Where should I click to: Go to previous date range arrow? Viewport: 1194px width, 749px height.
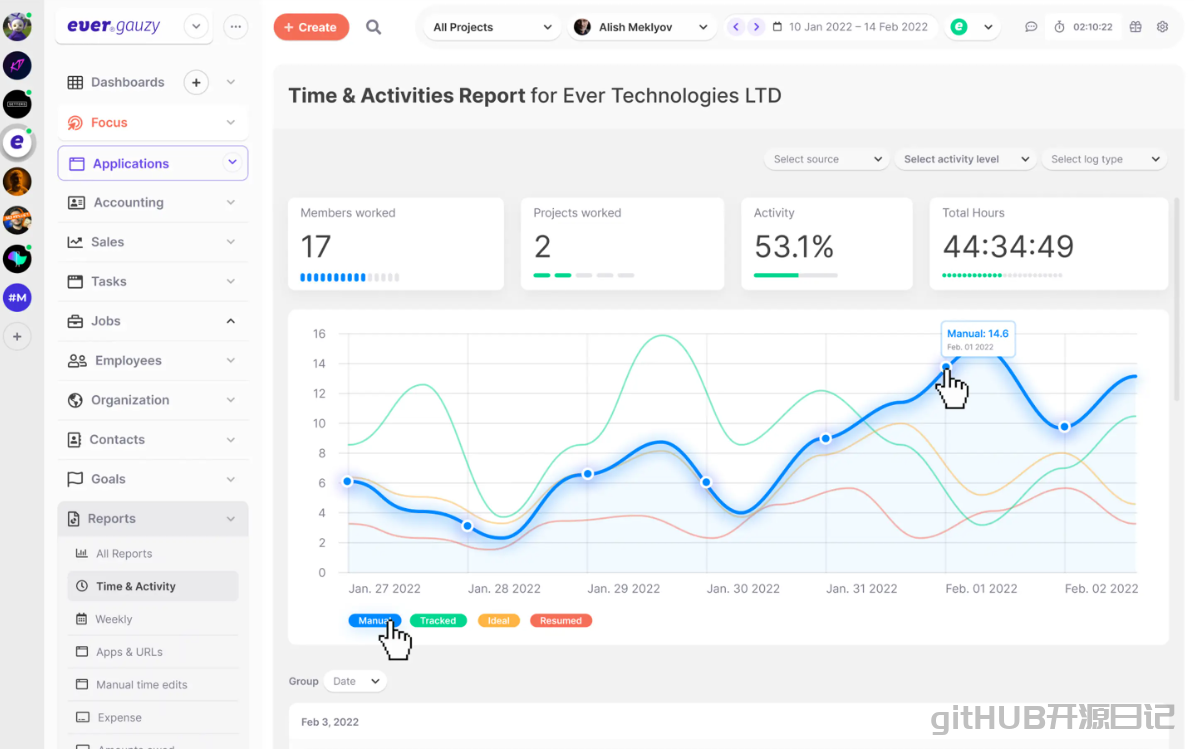pyautogui.click(x=736, y=27)
